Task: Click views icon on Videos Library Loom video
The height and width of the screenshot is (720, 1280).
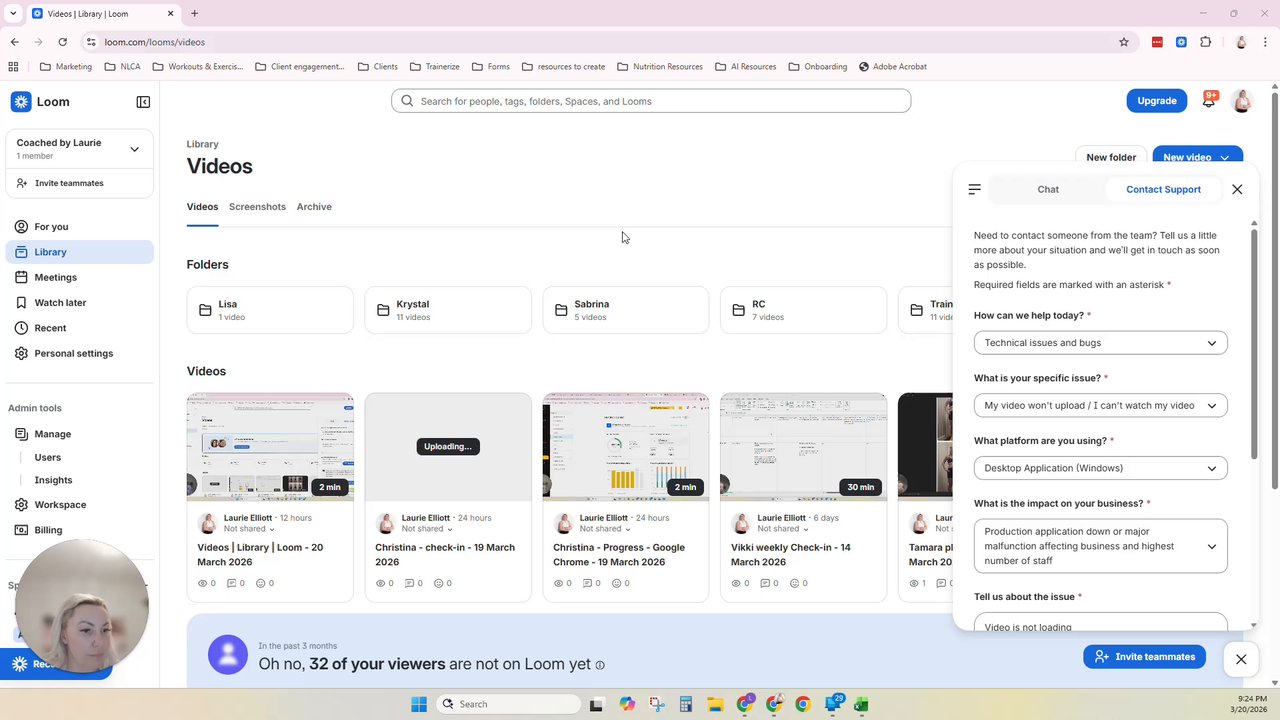Action: [203, 583]
